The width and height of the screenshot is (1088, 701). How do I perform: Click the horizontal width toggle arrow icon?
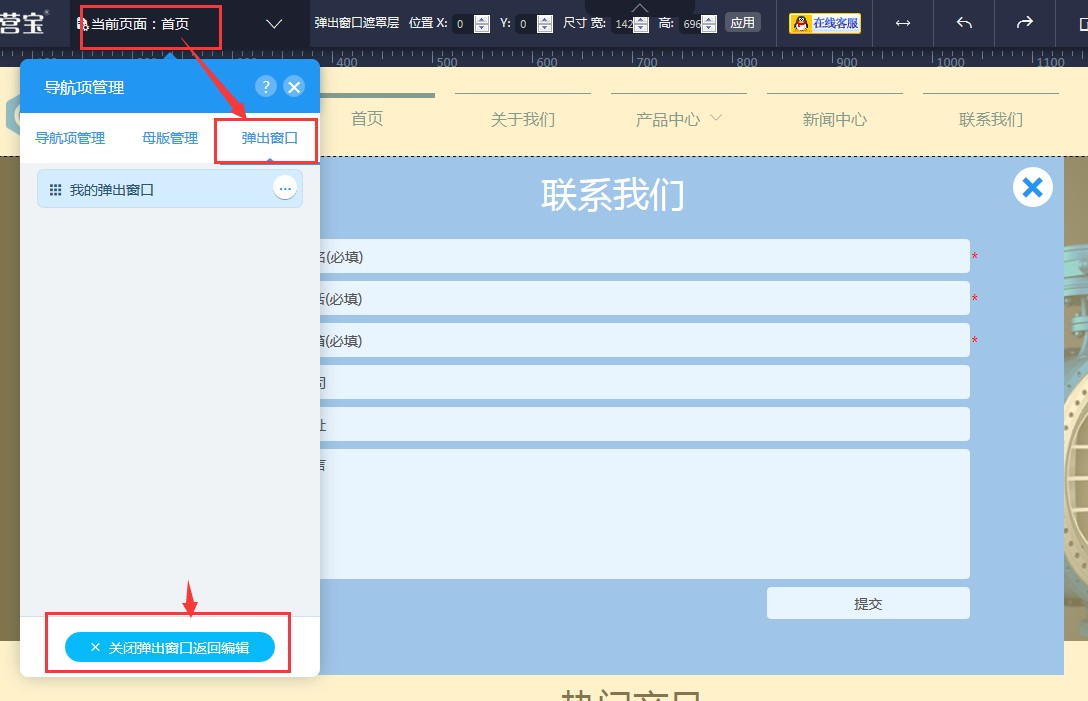coord(903,23)
